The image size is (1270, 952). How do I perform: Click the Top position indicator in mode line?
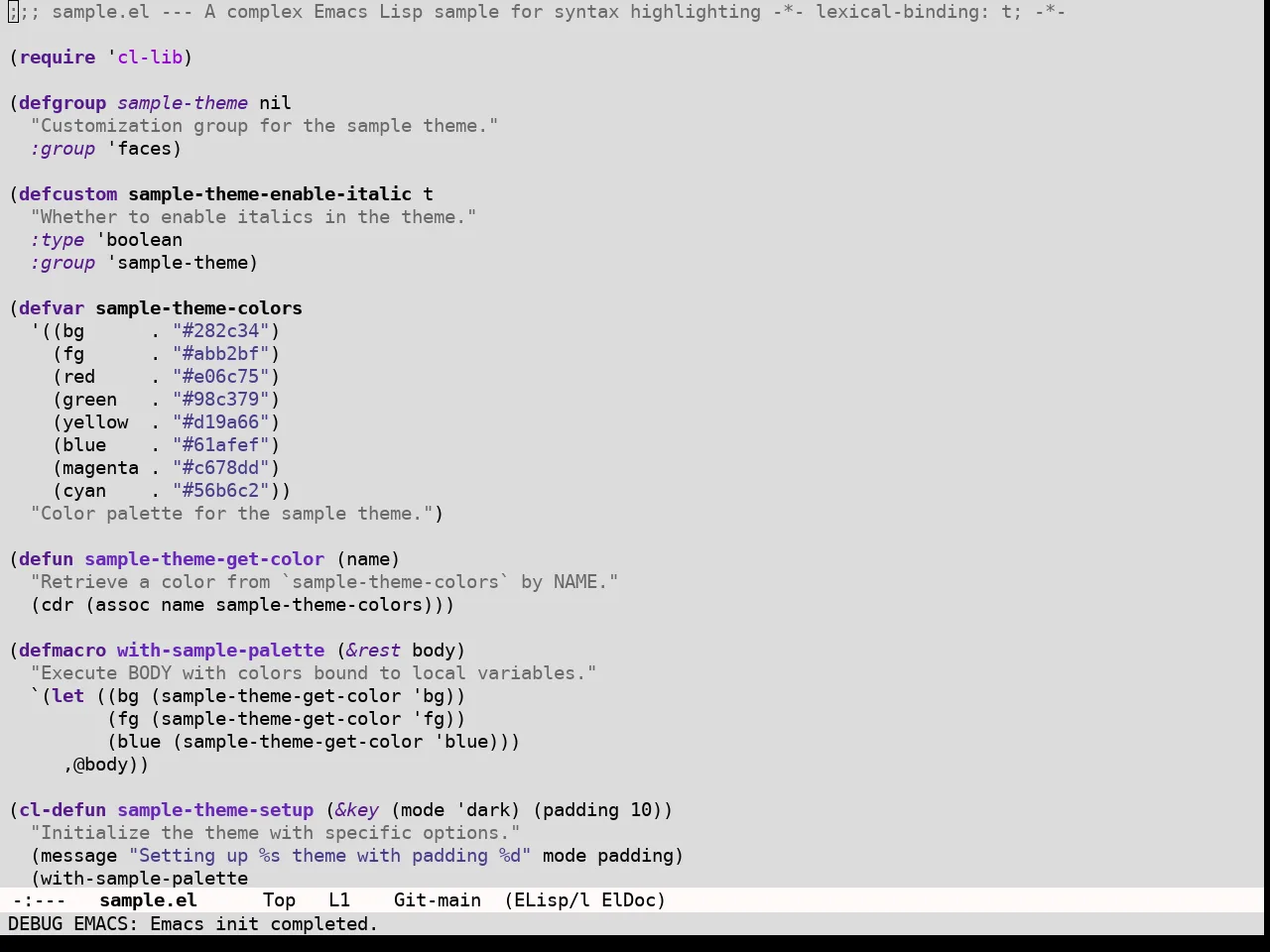pyautogui.click(x=279, y=900)
